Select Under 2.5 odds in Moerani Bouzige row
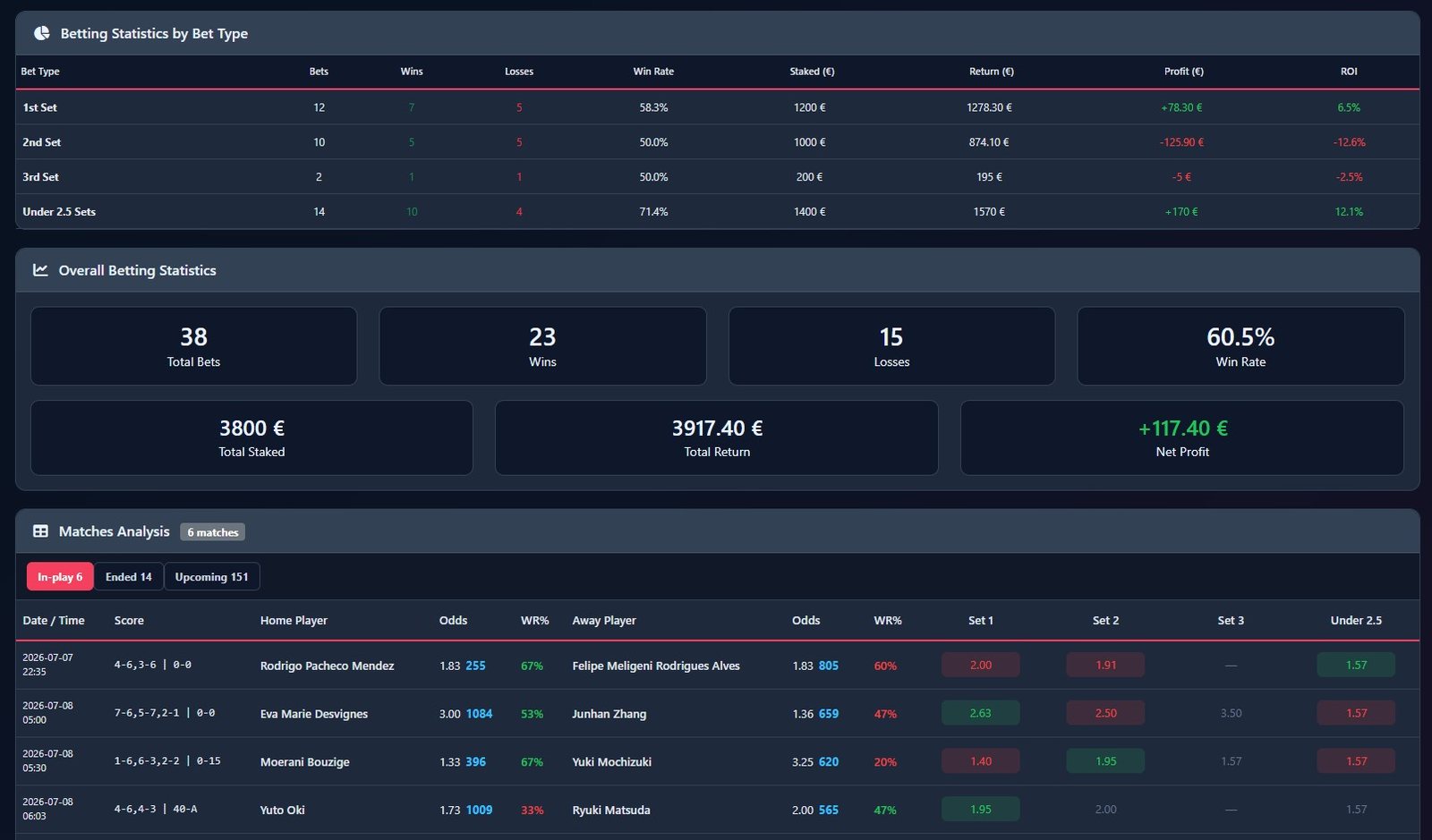The height and width of the screenshot is (840, 1432). [x=1356, y=761]
